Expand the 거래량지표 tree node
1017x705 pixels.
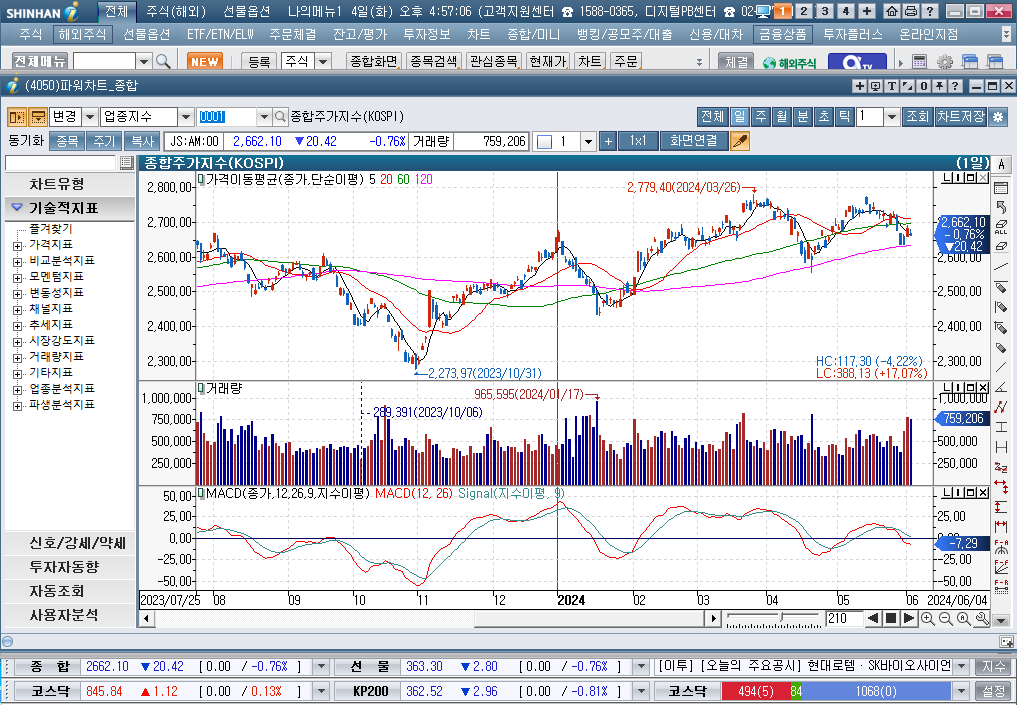click(18, 357)
